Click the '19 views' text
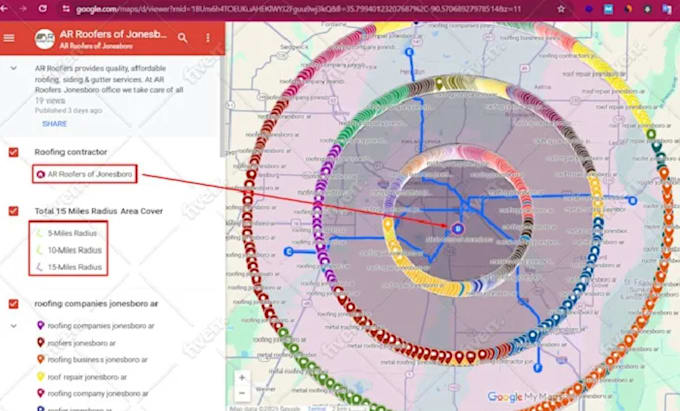 [x=50, y=101]
